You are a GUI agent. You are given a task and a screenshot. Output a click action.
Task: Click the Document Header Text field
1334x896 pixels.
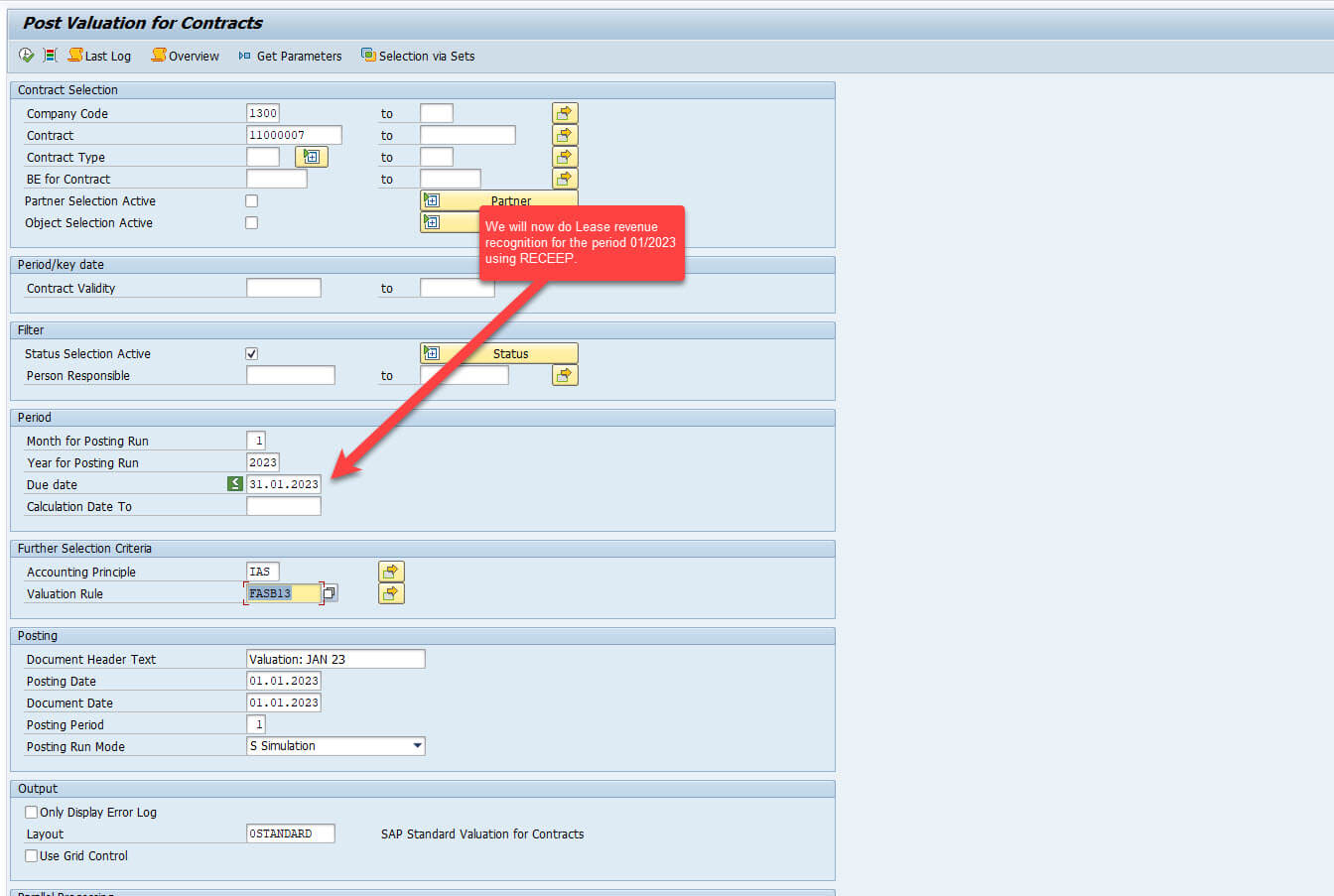point(334,659)
